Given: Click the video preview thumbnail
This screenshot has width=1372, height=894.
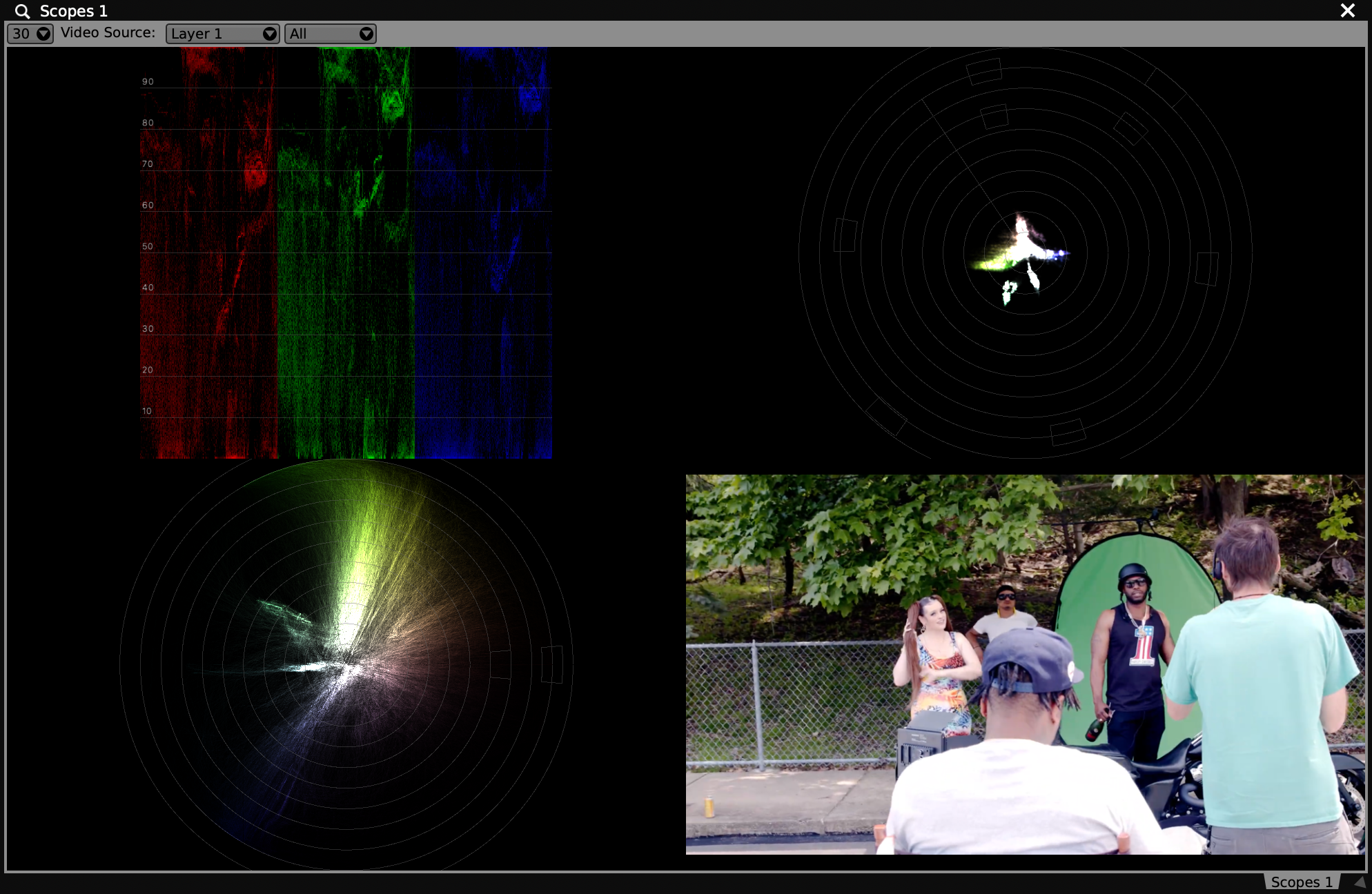Looking at the screenshot, I should [x=1024, y=664].
